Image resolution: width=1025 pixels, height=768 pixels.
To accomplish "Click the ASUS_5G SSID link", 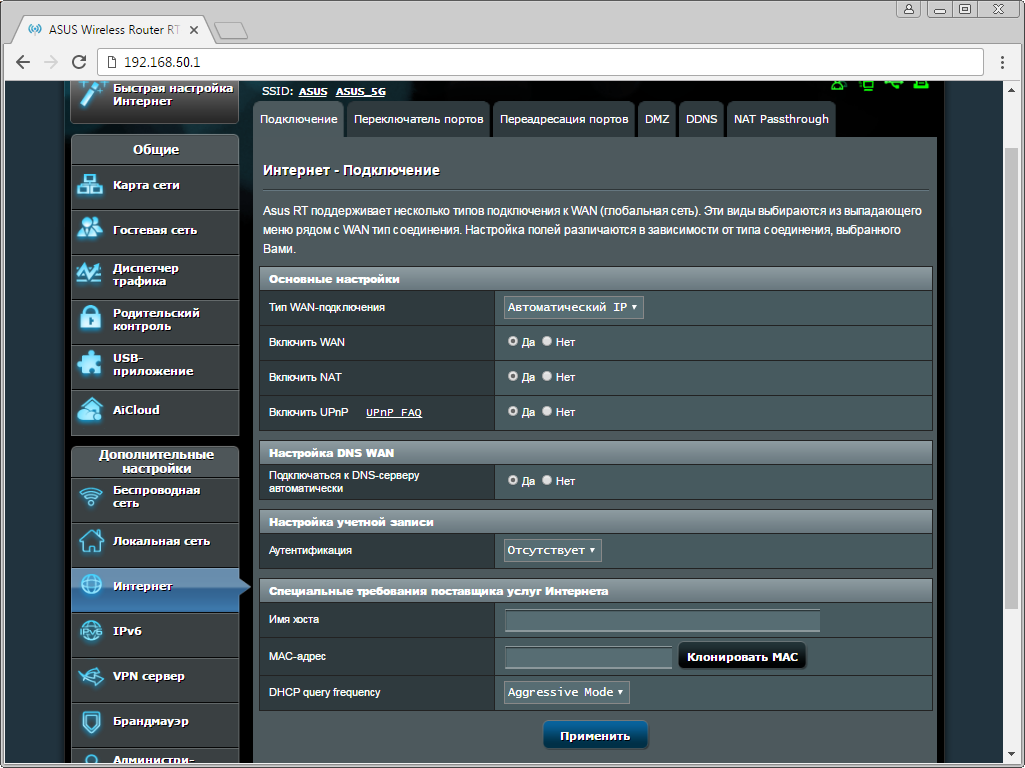I will click(361, 92).
